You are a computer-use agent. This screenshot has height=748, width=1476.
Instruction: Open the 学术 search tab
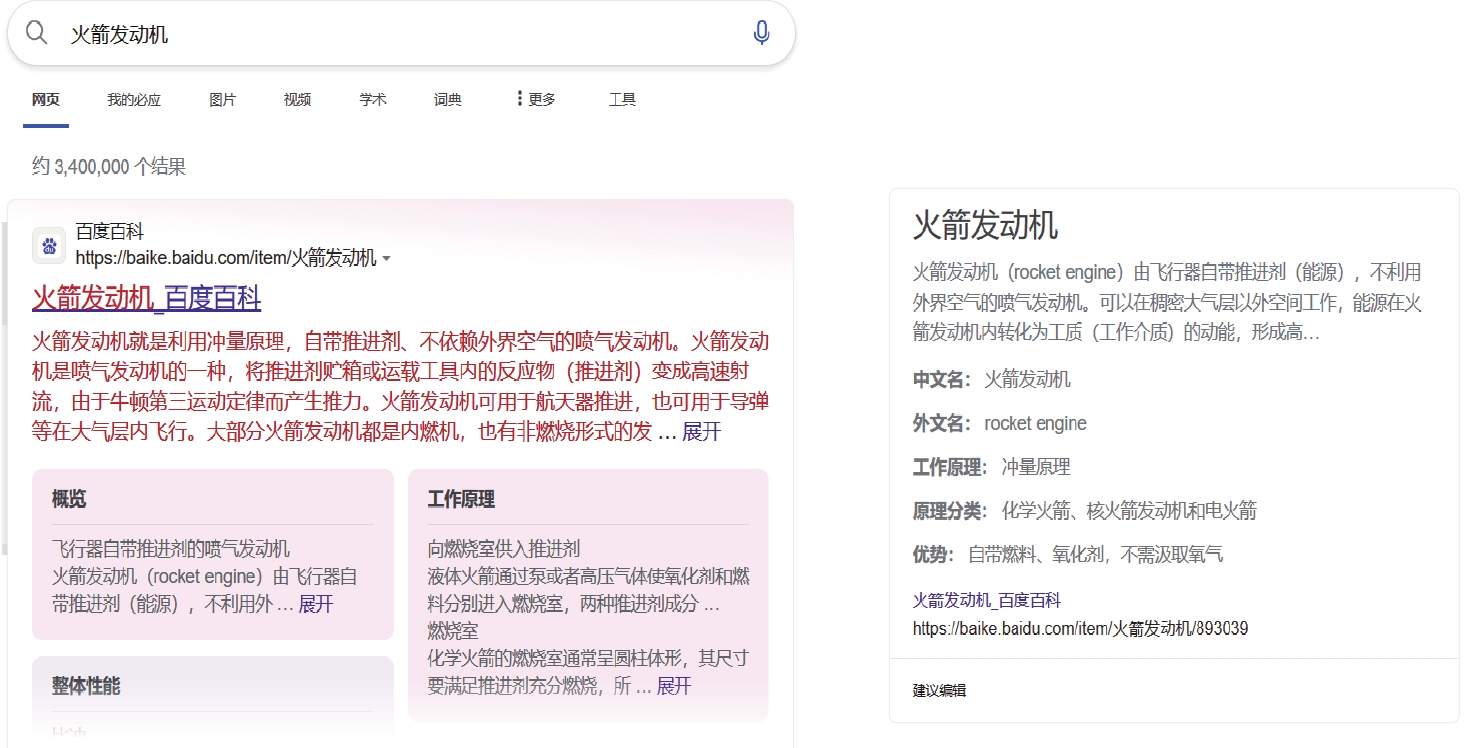click(373, 99)
